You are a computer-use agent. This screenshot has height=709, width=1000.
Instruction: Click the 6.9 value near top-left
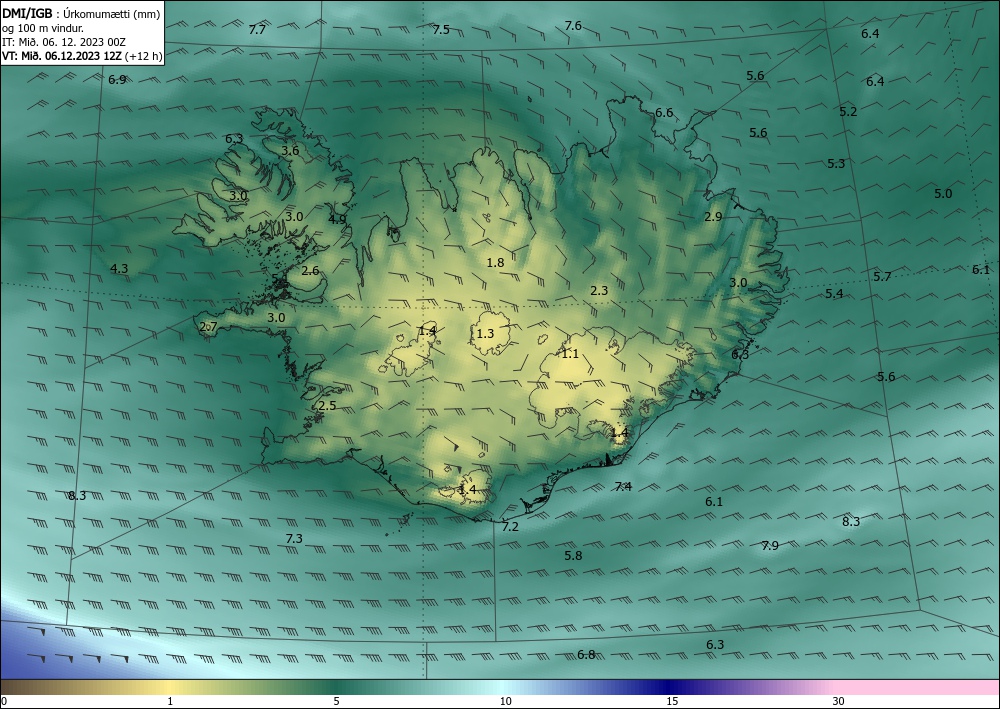tap(117, 80)
